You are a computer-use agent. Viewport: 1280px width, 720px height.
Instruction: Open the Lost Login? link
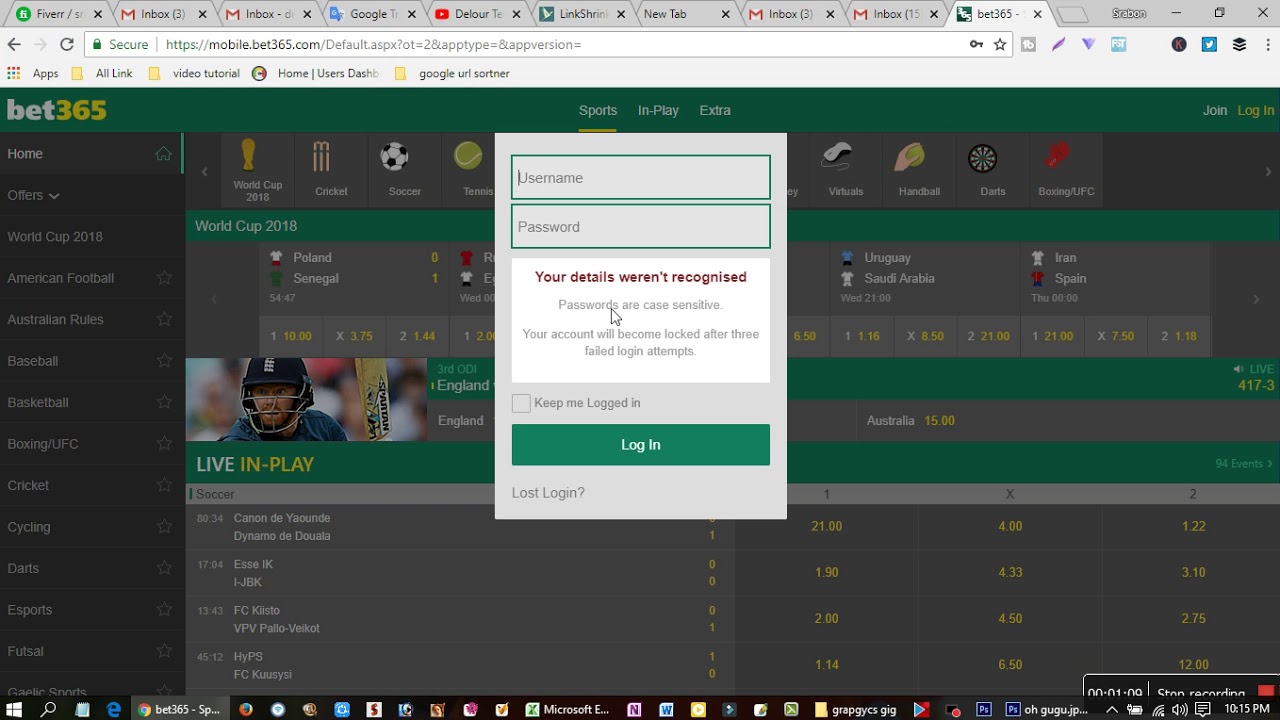tap(548, 493)
